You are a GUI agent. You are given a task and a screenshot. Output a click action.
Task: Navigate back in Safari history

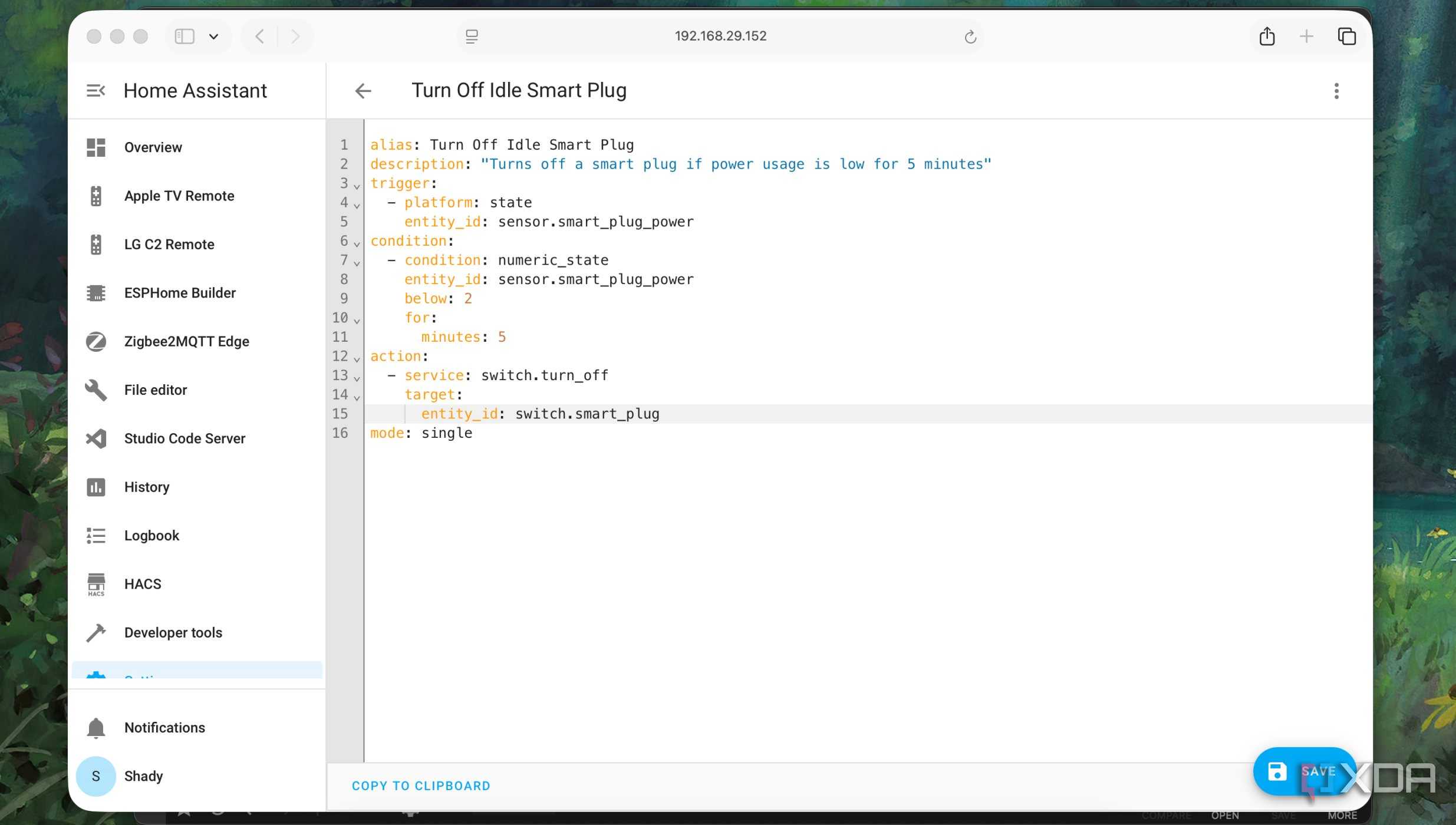click(260, 36)
